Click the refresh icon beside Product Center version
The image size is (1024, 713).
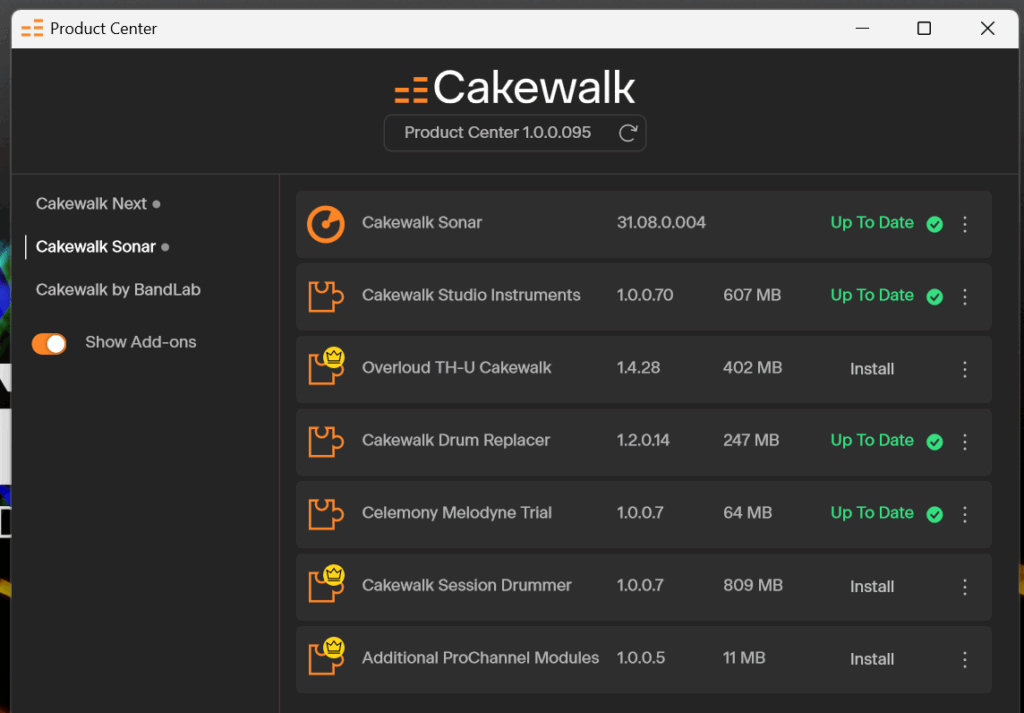click(628, 133)
